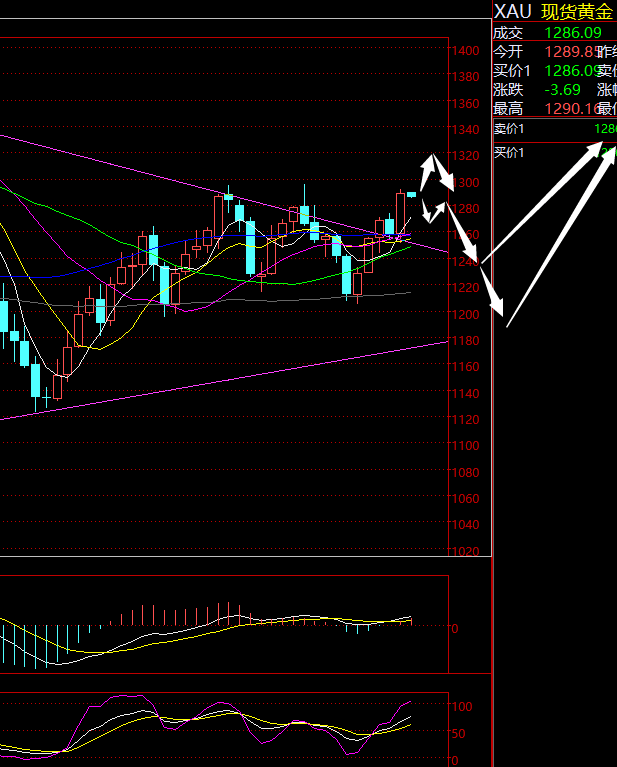The image size is (617, 767).
Task: Click the small 卖价1 order book row
Action: (555, 129)
